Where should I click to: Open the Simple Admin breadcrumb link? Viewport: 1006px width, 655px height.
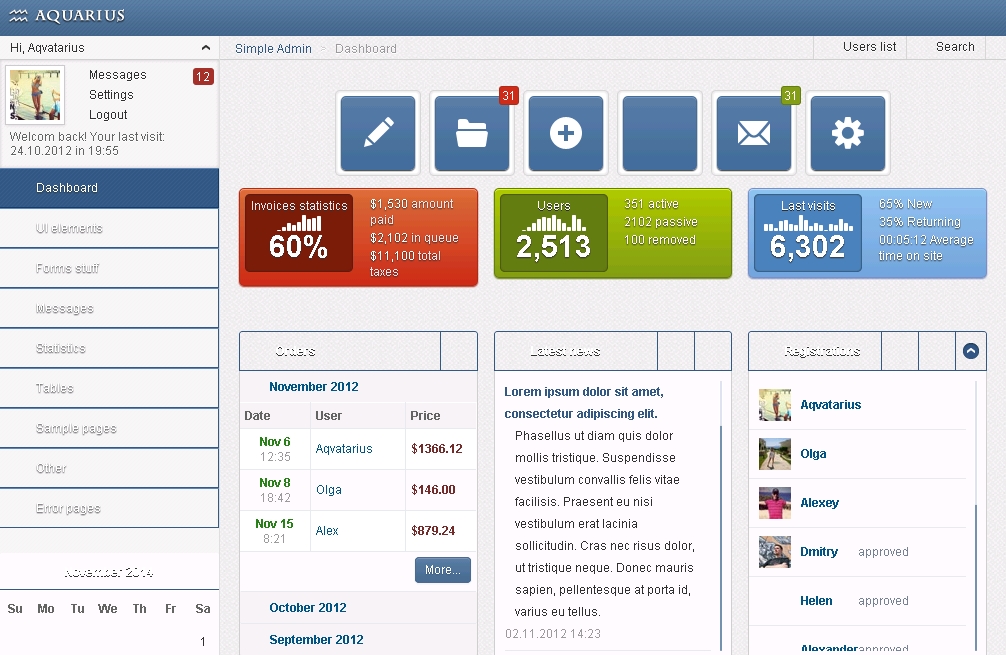pos(273,48)
